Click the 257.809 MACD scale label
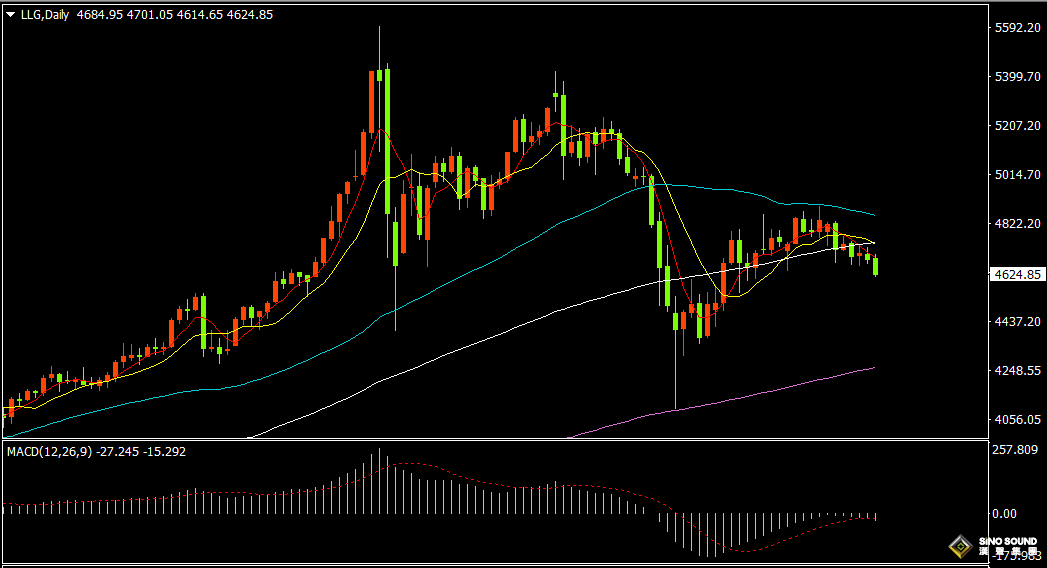1047x568 pixels. coord(1015,451)
